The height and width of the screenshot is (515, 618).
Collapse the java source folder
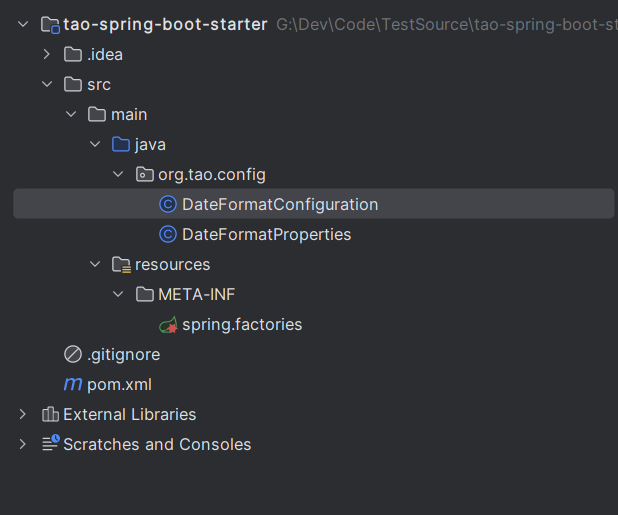[x=95, y=144]
